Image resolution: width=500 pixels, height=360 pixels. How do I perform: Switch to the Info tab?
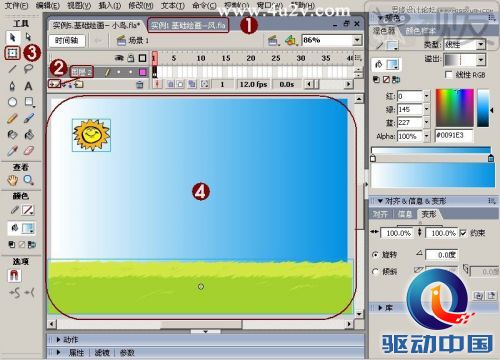coord(404,214)
